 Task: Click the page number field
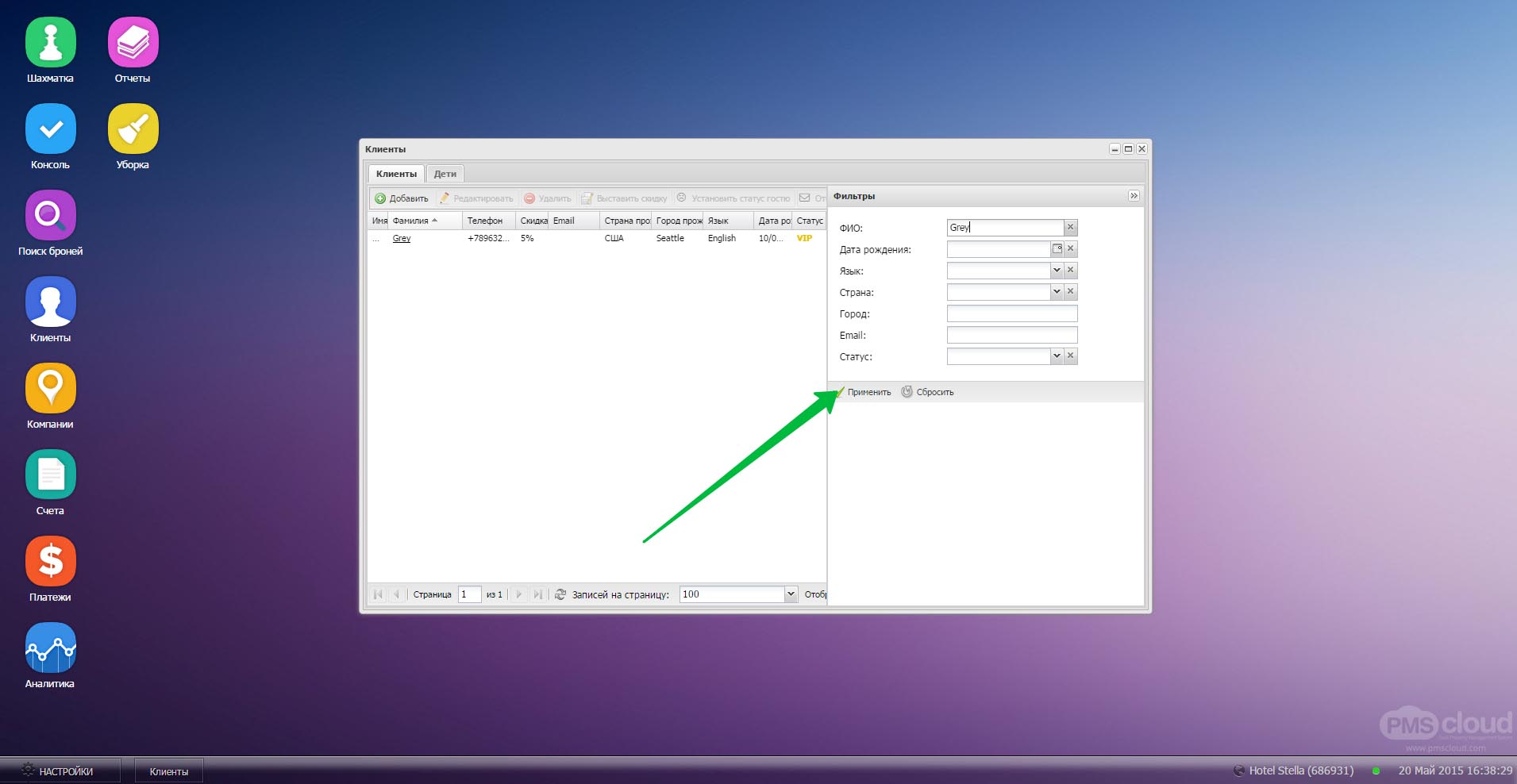pyautogui.click(x=469, y=594)
